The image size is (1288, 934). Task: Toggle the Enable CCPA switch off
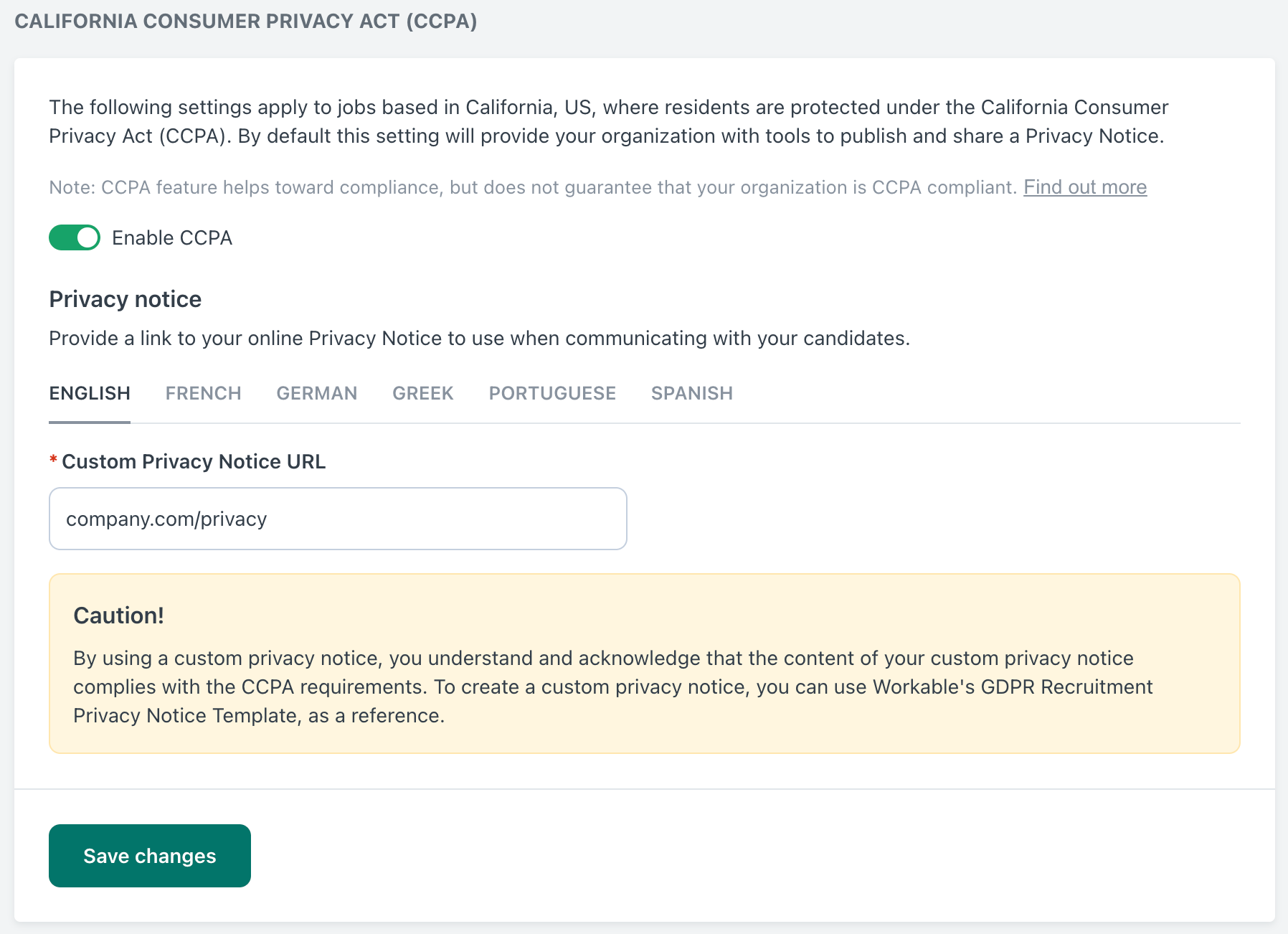coord(75,237)
